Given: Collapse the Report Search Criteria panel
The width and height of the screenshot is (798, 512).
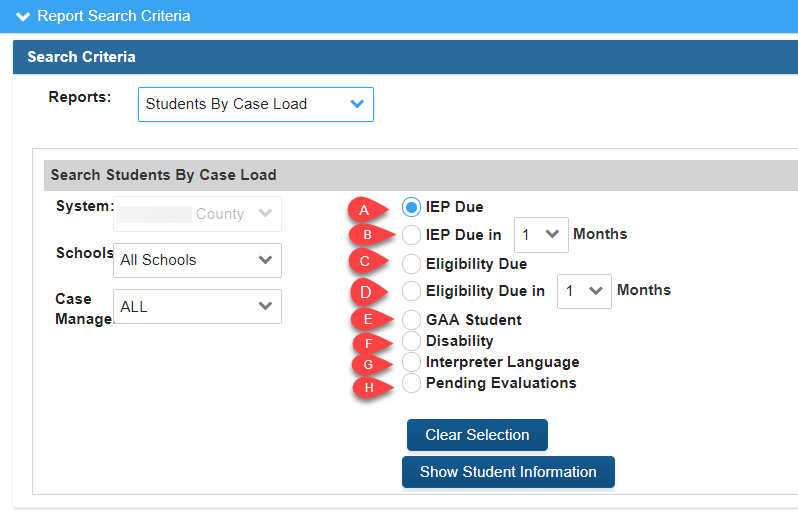Looking at the screenshot, I should [23, 16].
